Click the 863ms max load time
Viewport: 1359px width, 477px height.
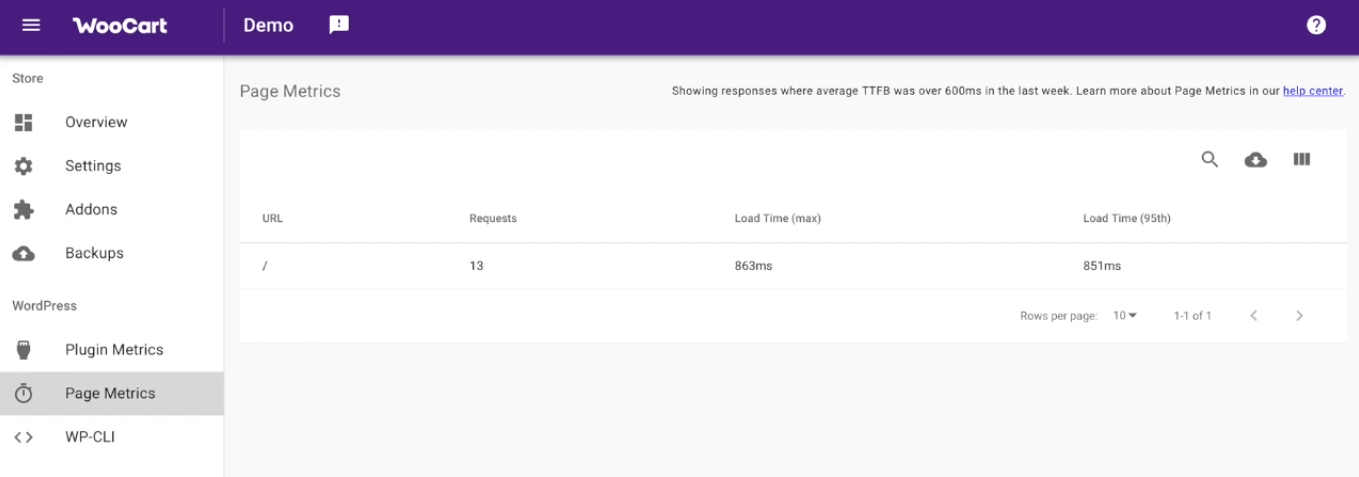[753, 266]
